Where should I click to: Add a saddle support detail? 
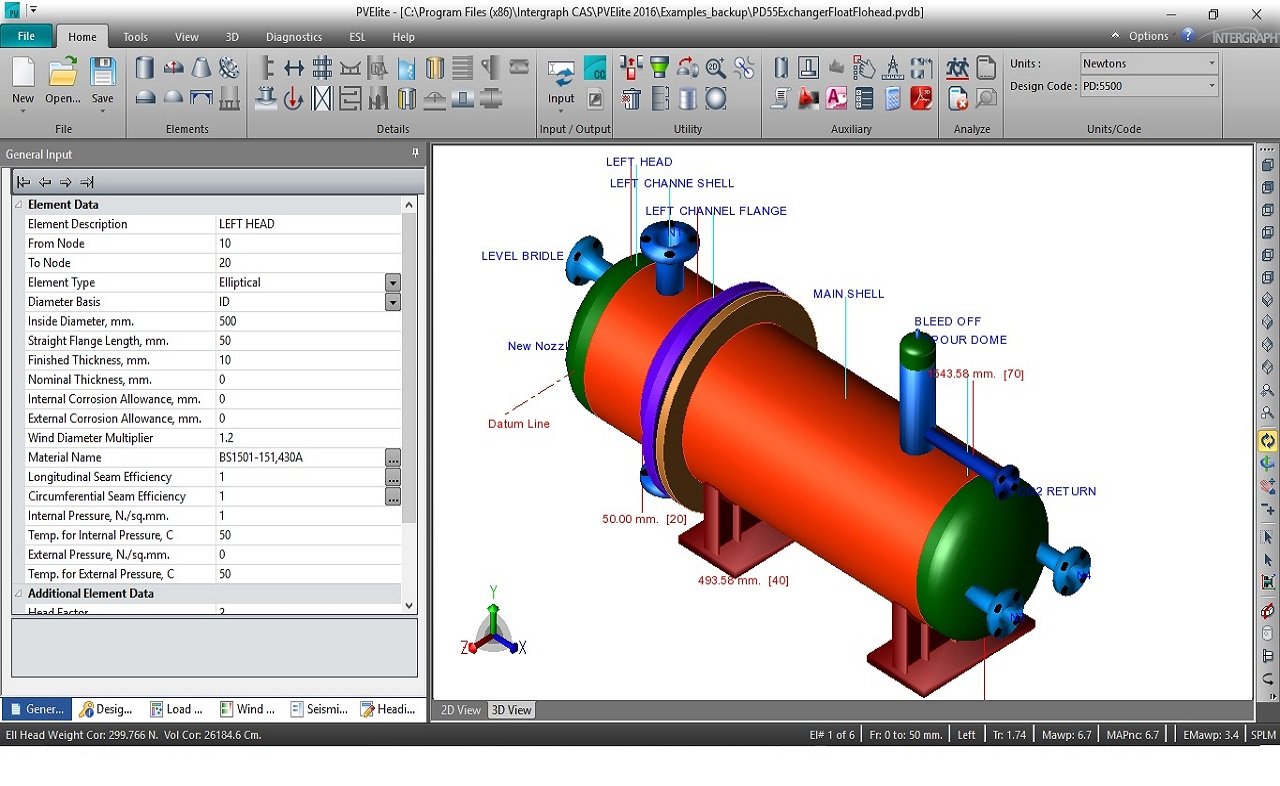click(350, 68)
